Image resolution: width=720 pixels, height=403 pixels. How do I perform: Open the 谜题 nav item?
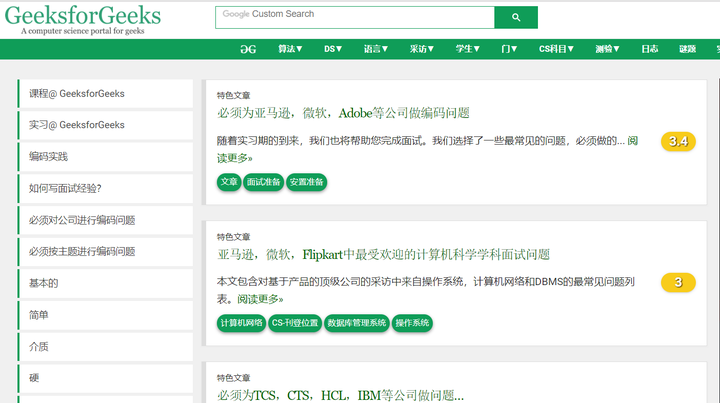[x=687, y=49]
